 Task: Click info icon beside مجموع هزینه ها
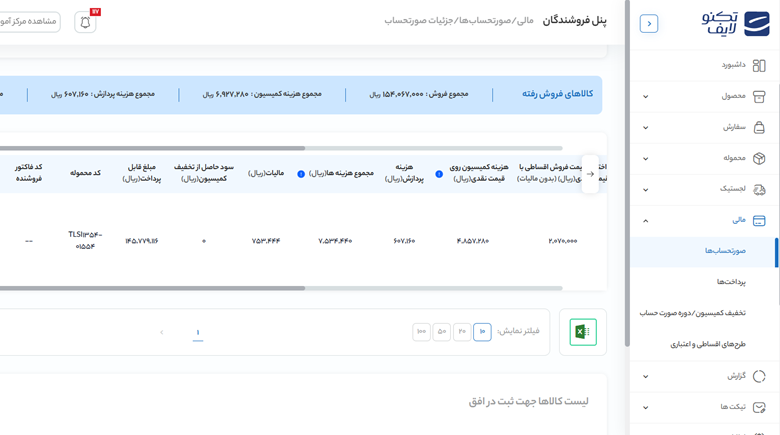coord(301,174)
